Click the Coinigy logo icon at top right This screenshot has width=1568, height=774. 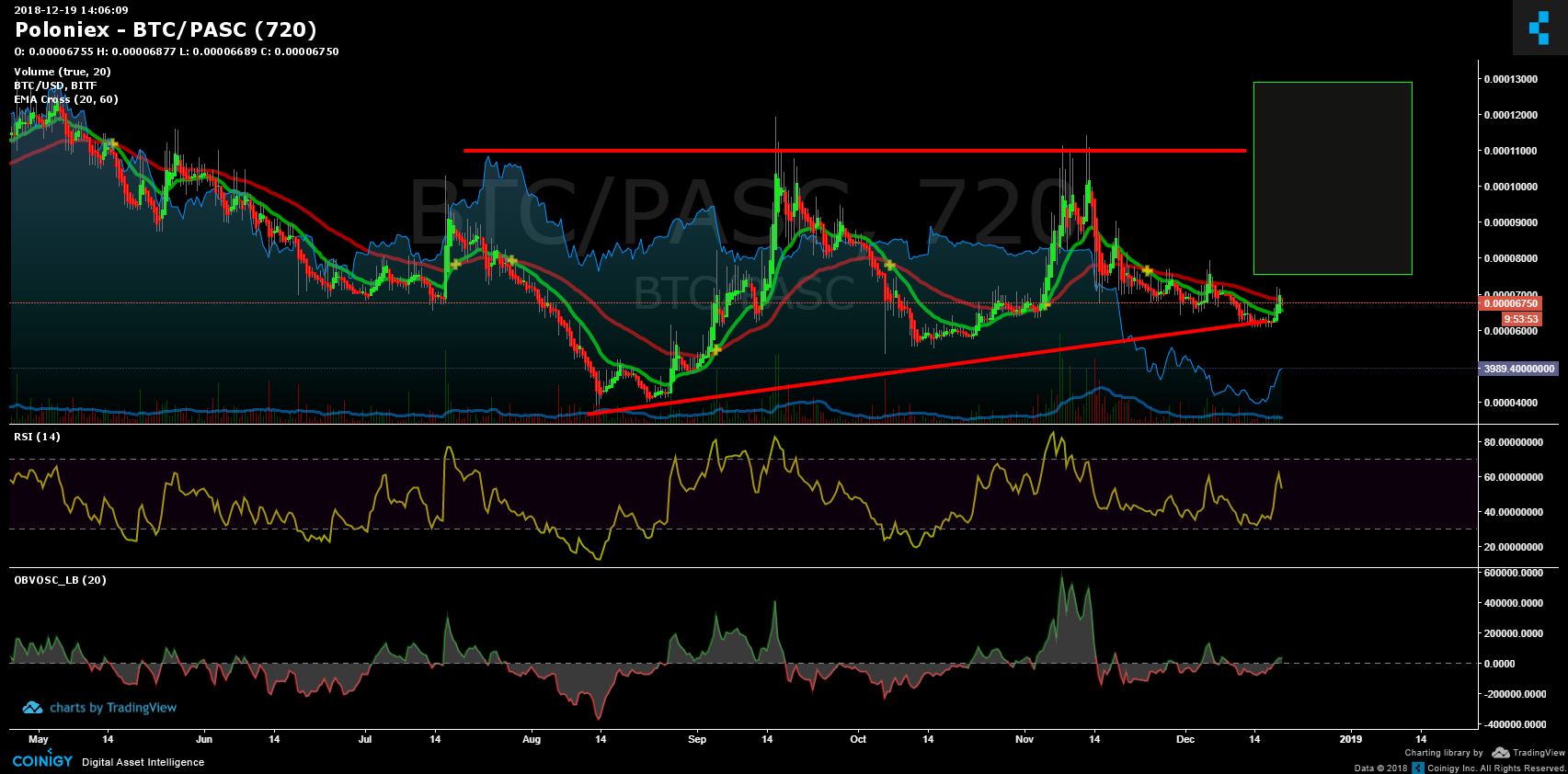1539,28
